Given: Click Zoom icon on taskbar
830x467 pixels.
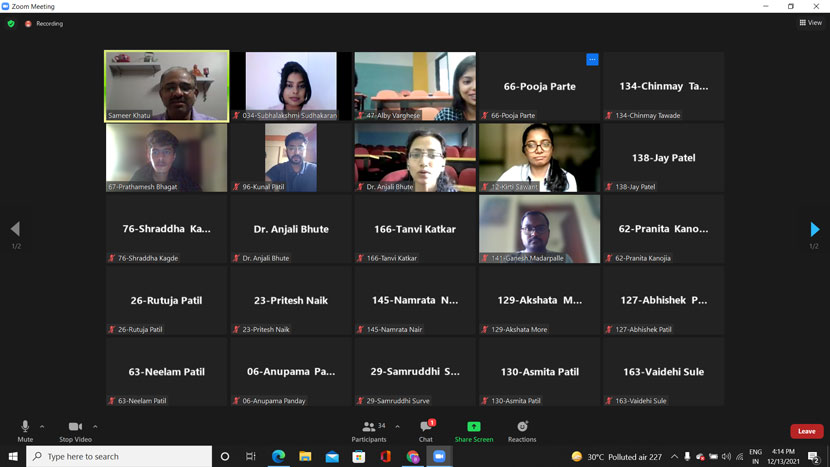Looking at the screenshot, I should (x=439, y=456).
